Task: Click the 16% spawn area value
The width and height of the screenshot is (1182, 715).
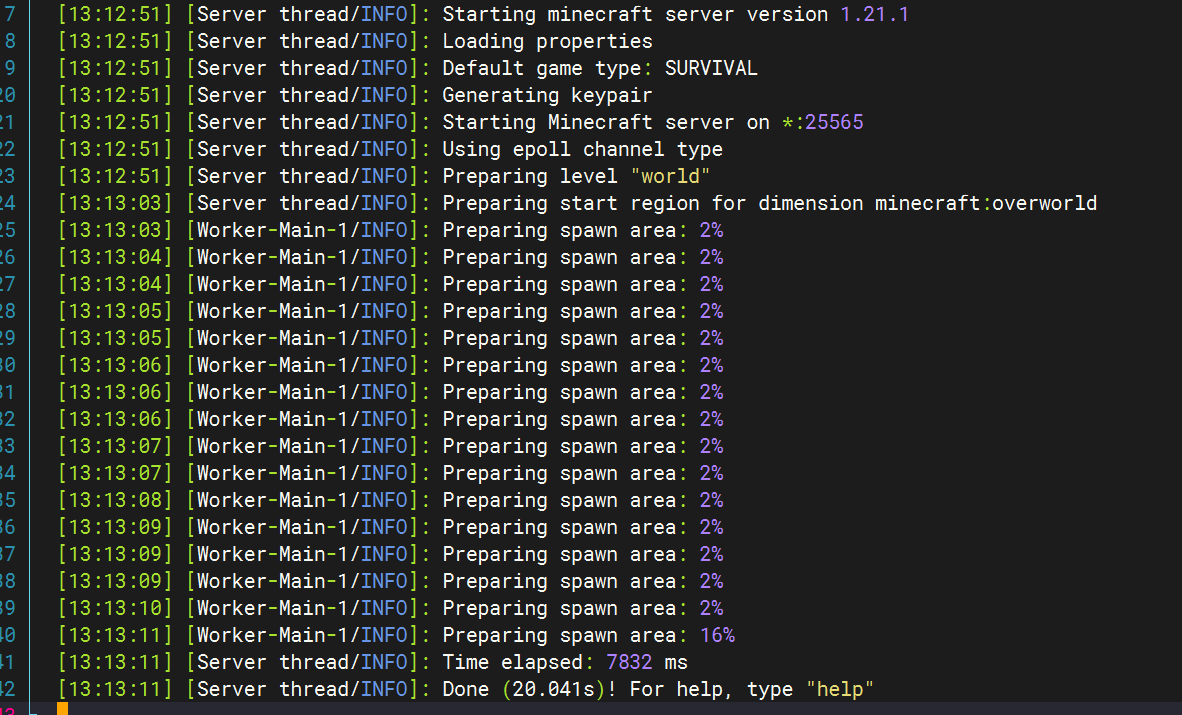Action: tap(717, 636)
